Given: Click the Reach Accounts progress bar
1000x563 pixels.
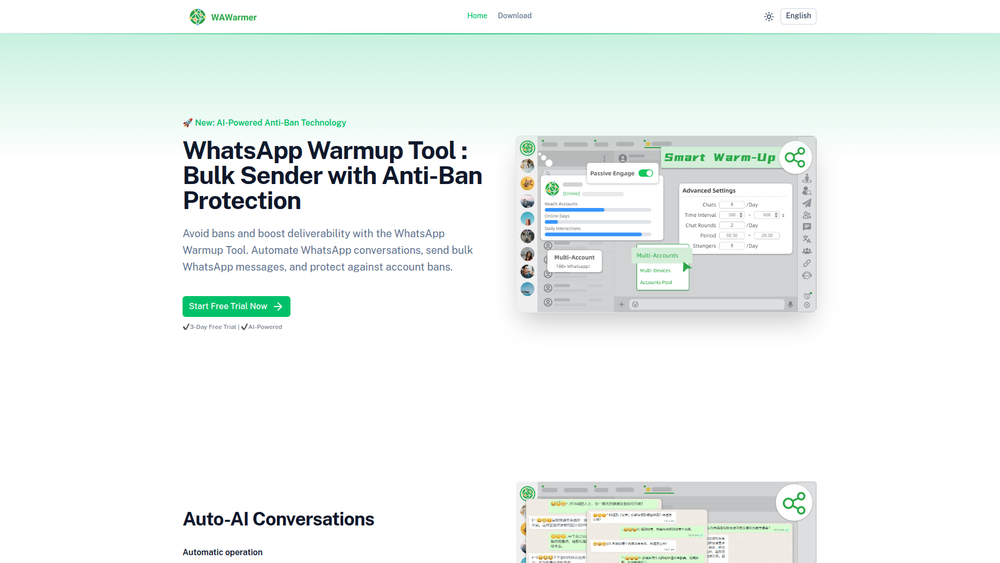Looking at the screenshot, I should [x=598, y=210].
